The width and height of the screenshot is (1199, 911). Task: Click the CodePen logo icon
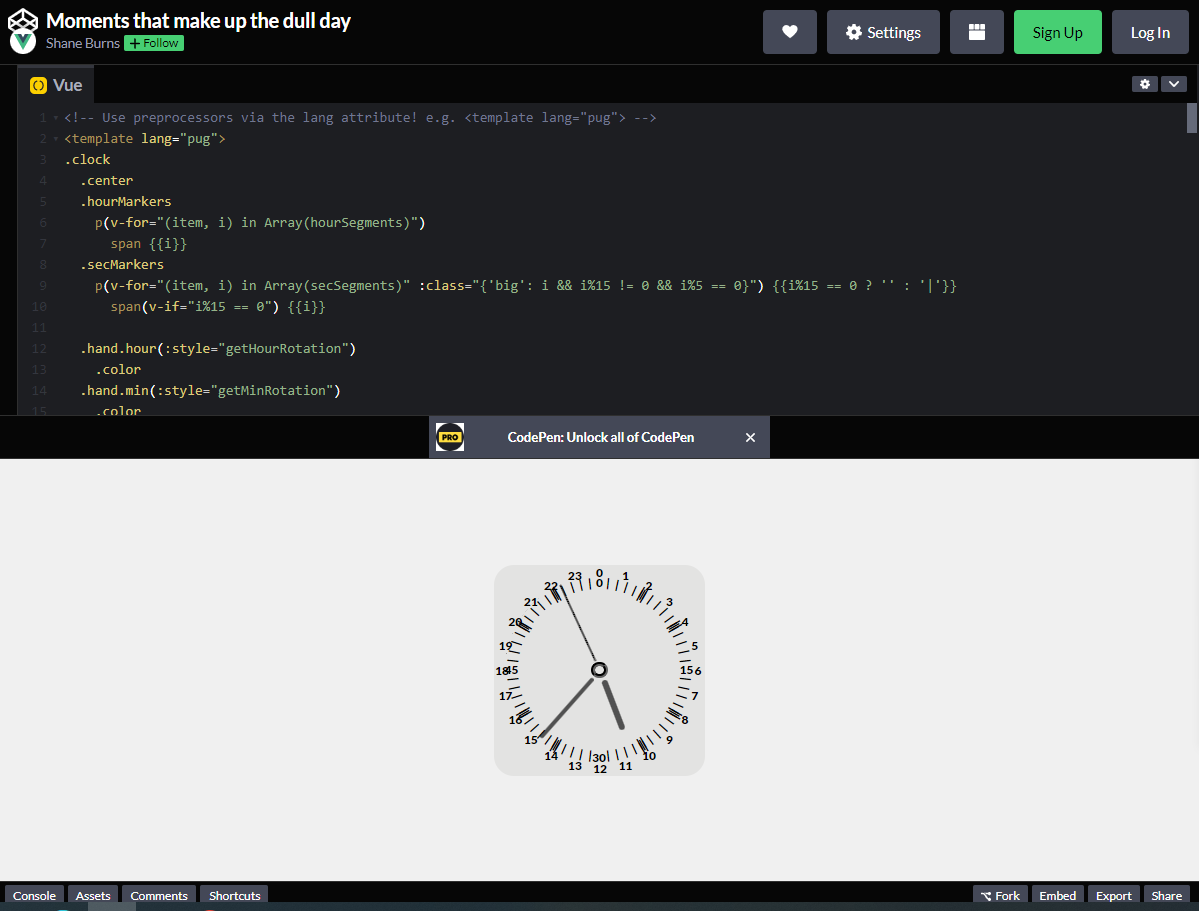(23, 21)
